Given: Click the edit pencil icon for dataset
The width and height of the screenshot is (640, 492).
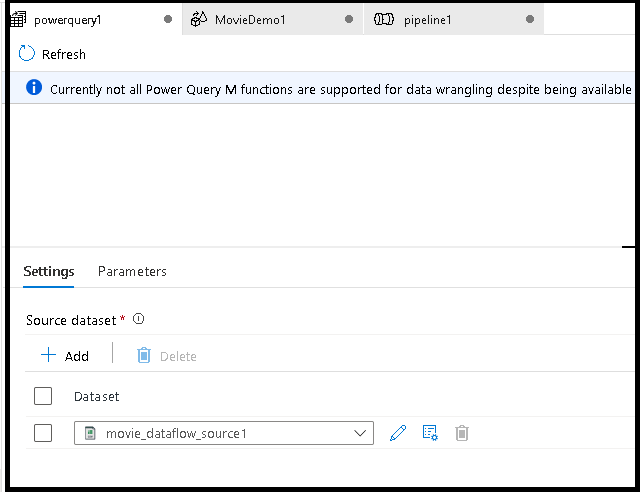Looking at the screenshot, I should tap(398, 433).
